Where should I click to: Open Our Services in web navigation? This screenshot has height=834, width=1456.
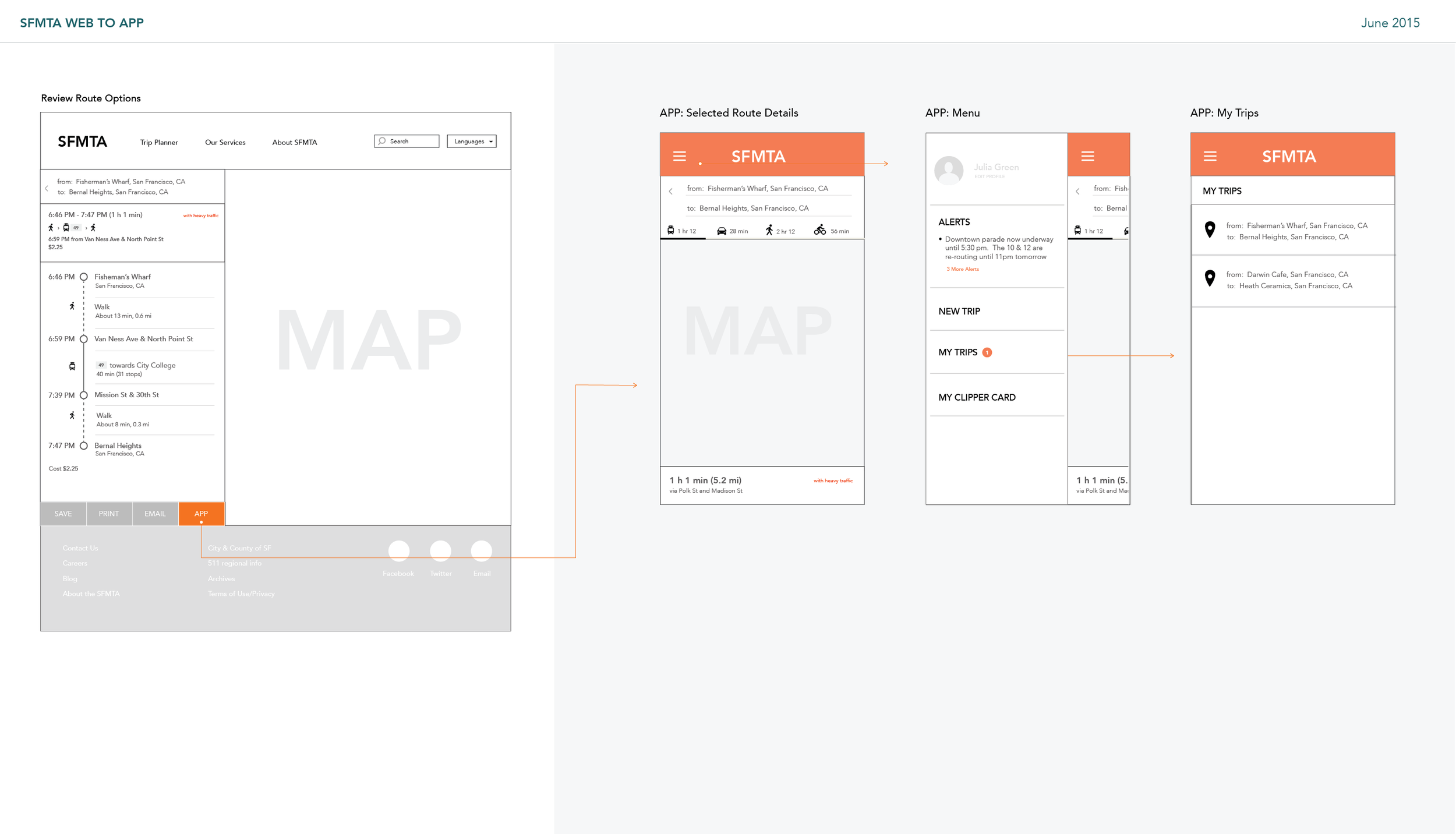point(225,142)
